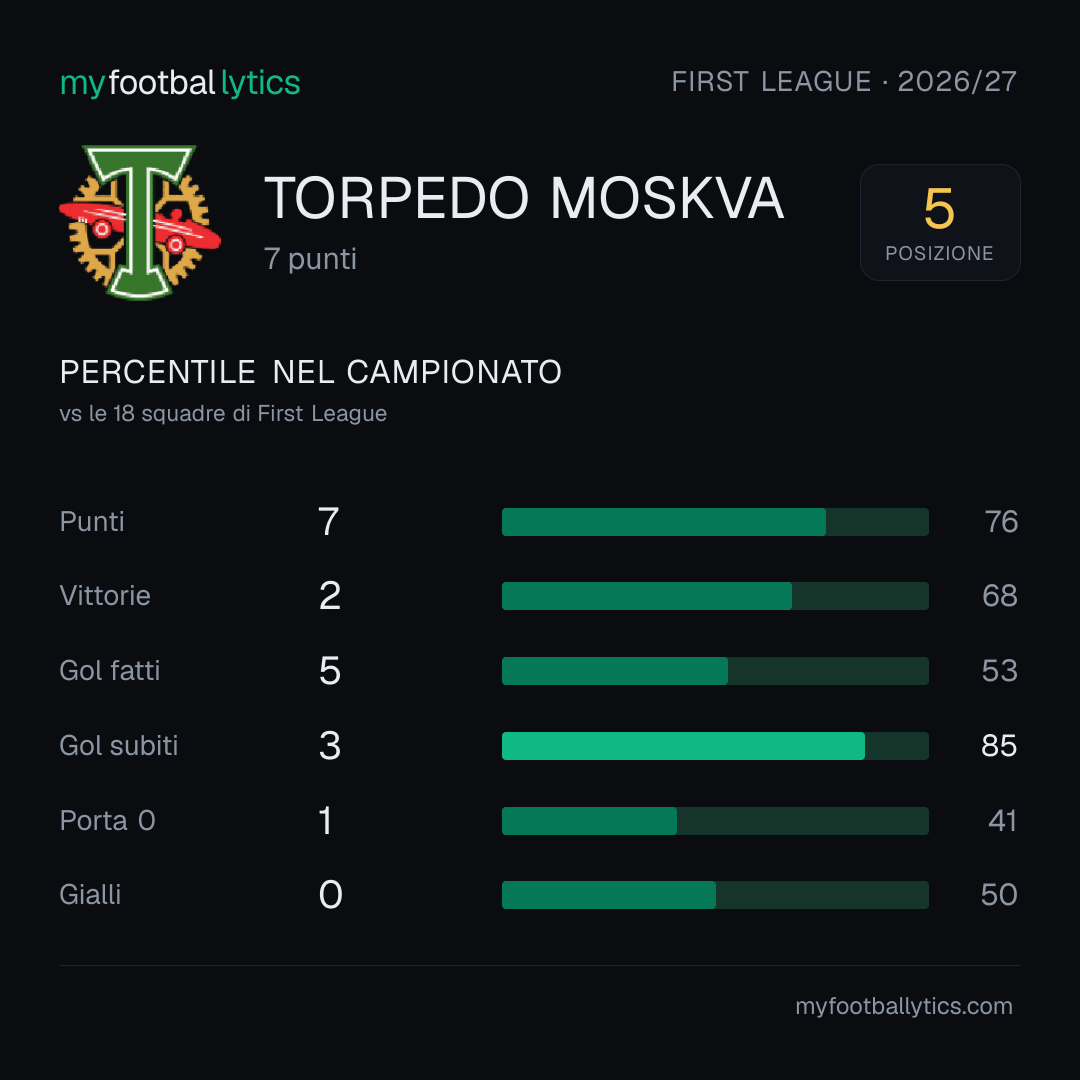The image size is (1080, 1080).
Task: Open the myfootballytics logo
Action: [x=180, y=83]
